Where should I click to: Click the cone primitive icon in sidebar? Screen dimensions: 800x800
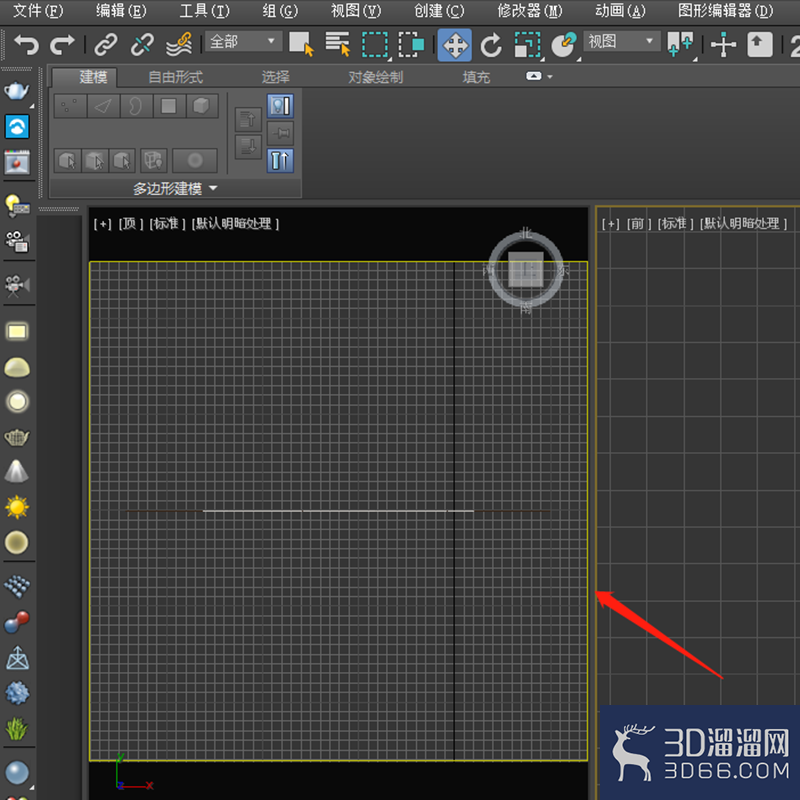(17, 471)
